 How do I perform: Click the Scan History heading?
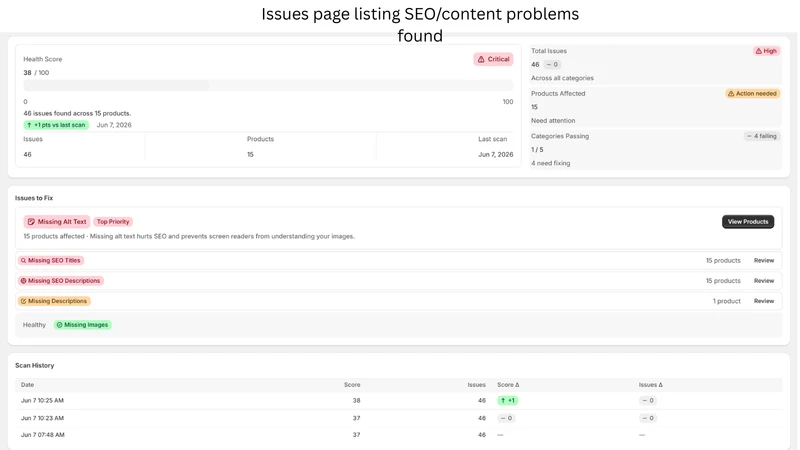click(34, 365)
